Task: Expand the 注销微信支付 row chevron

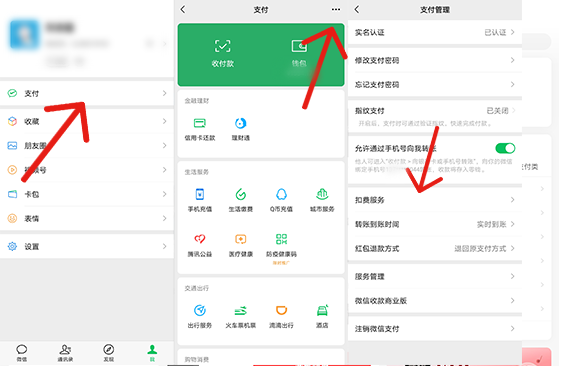Action: (513, 328)
